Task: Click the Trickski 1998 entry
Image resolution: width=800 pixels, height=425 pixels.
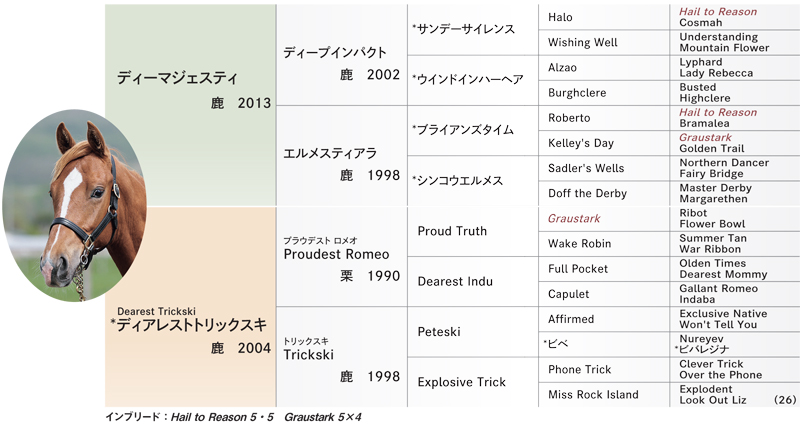Action: [342, 357]
